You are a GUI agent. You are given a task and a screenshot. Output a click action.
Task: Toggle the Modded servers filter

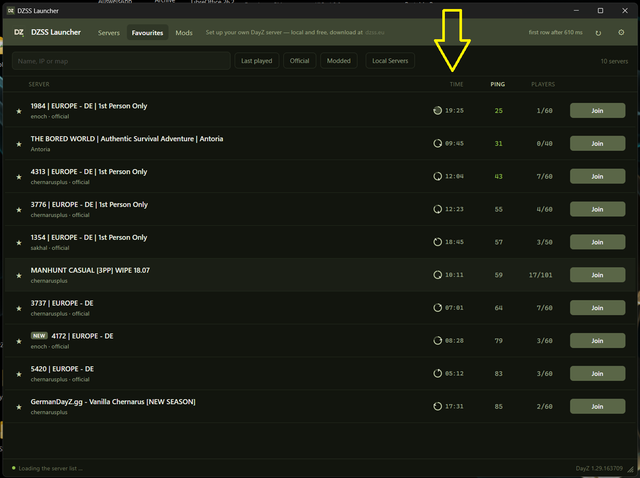(x=338, y=61)
